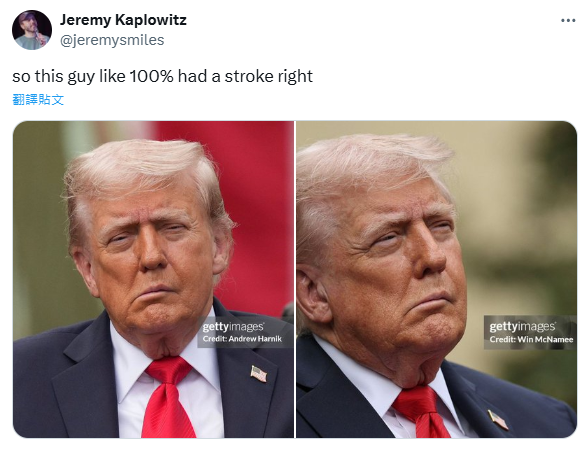Screen dimensions: 588x457
Task: Open the left photo with red background
Action: (153, 279)
